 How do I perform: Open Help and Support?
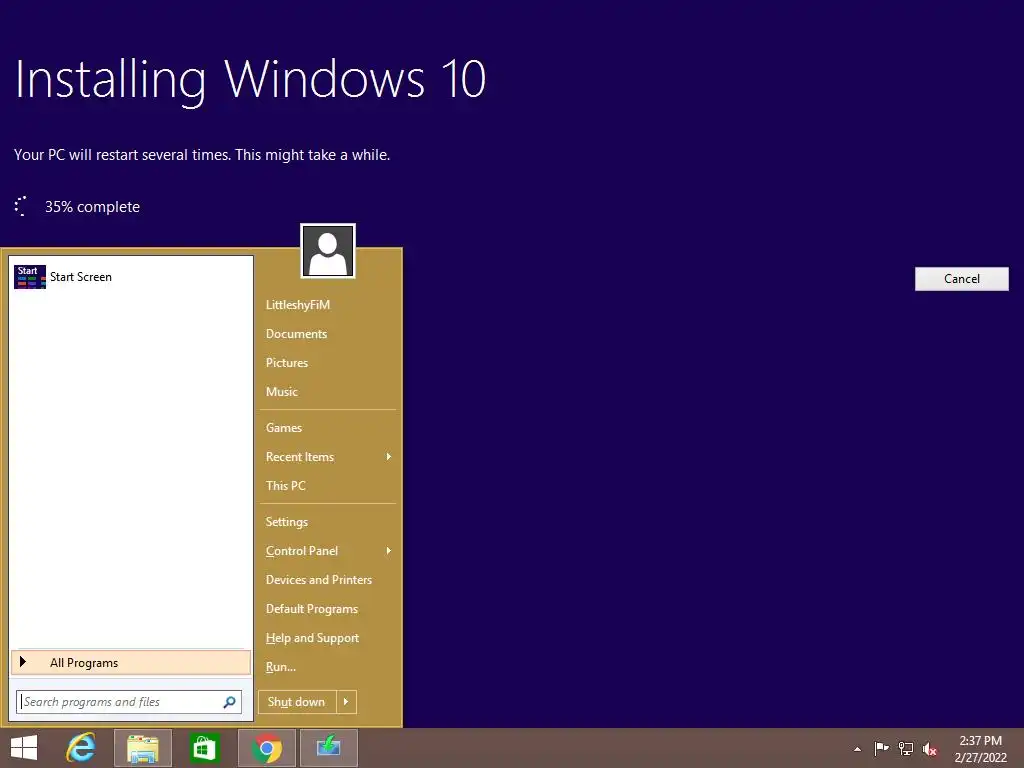coord(312,638)
